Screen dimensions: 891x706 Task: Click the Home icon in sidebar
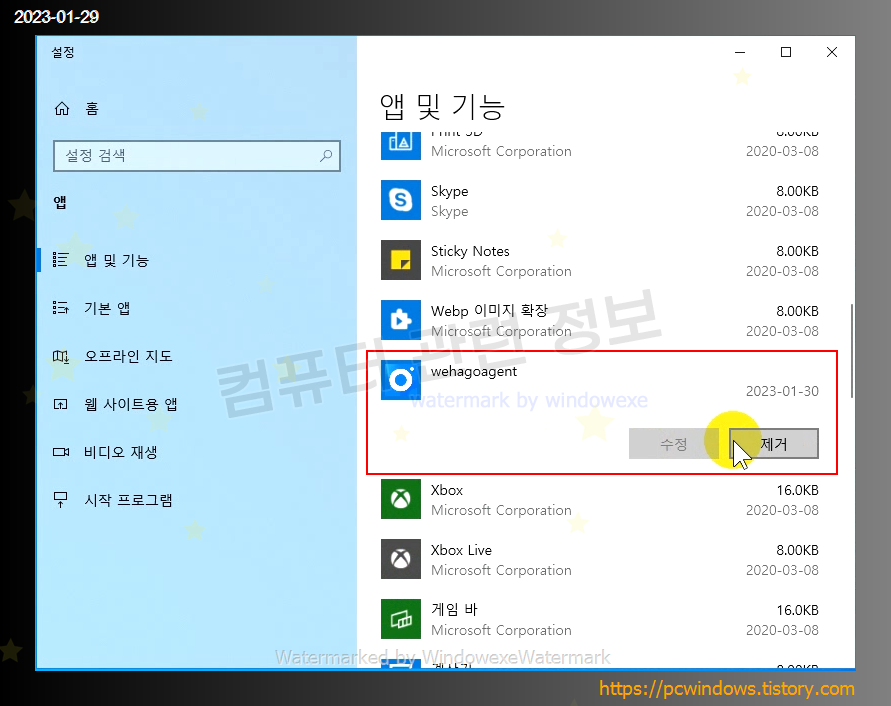(62, 108)
